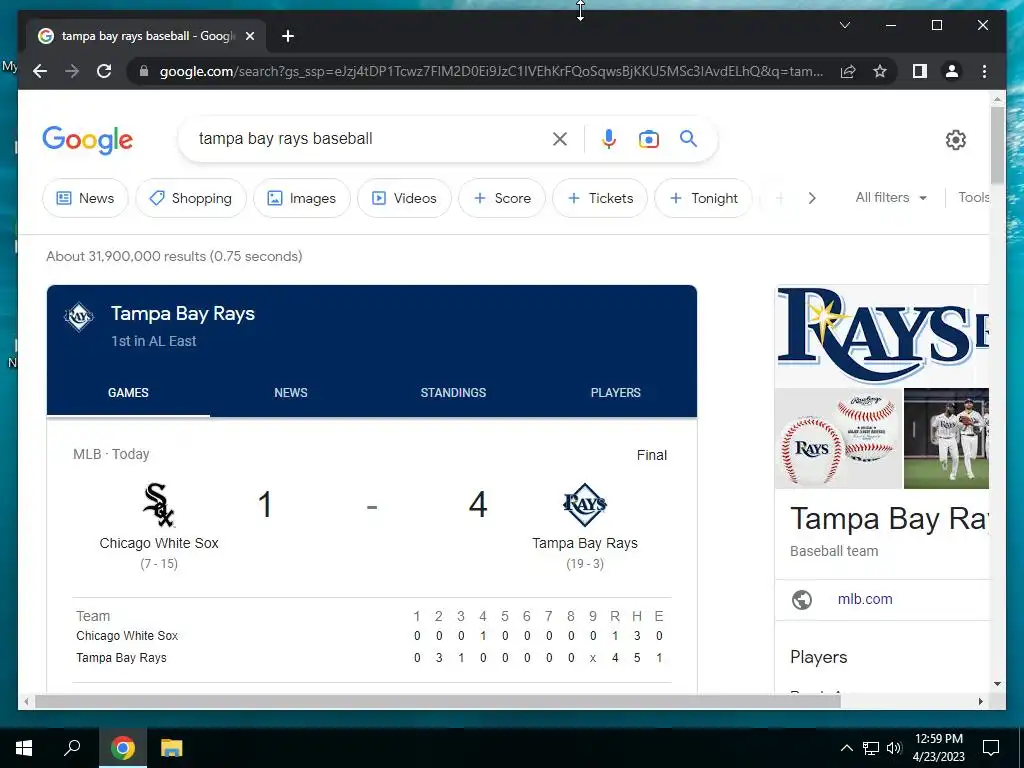Reload the Google search page
This screenshot has width=1024, height=768.
click(x=104, y=71)
